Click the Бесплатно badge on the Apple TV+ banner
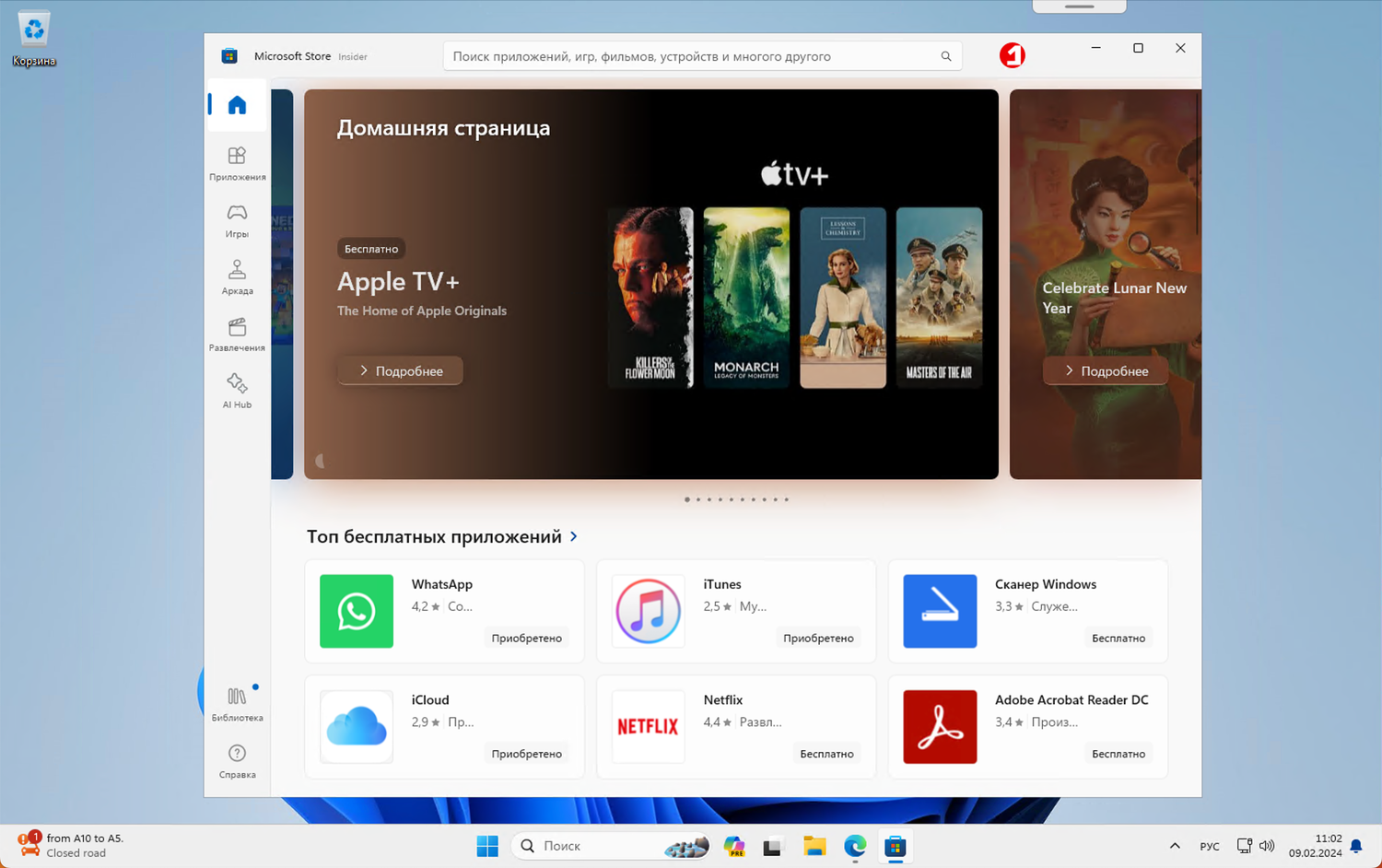Viewport: 1382px width, 868px height. (x=371, y=249)
